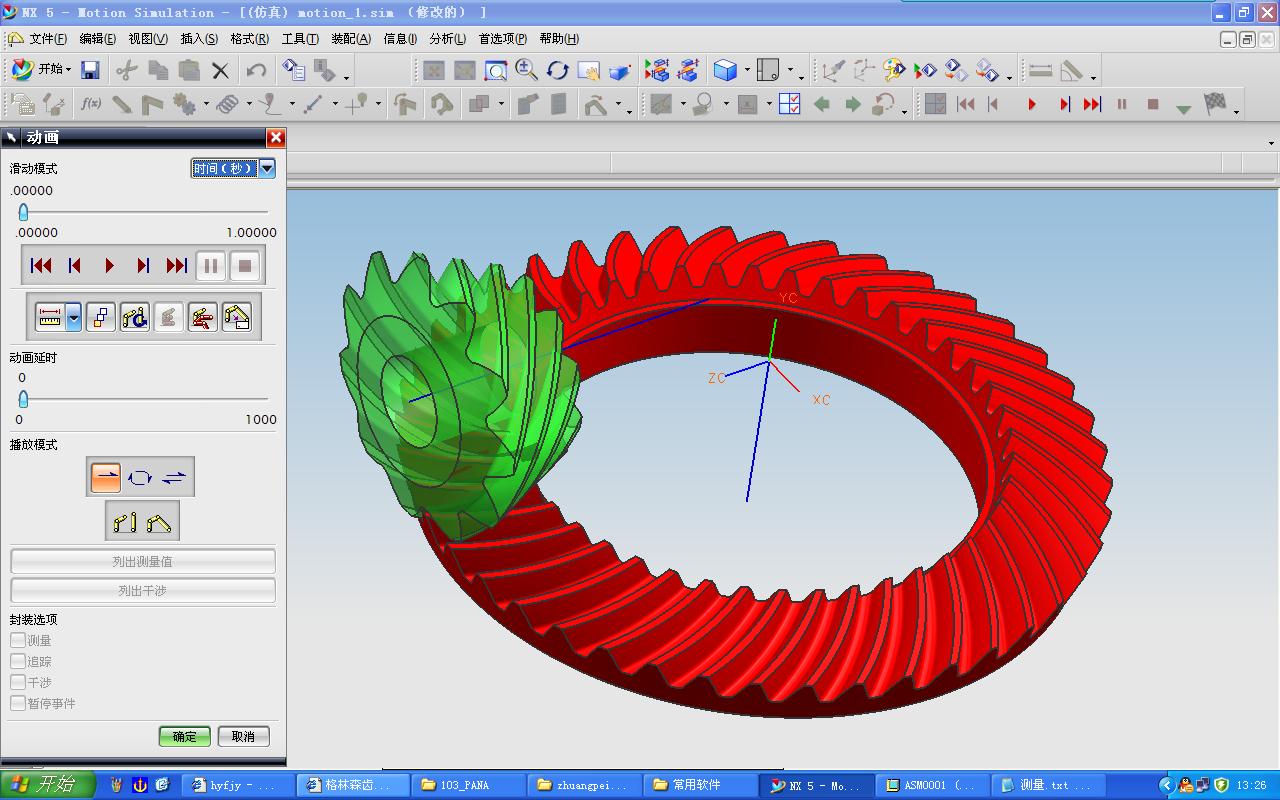The width and height of the screenshot is (1280, 800).
Task: Open the 分析(L) menu
Action: (447, 39)
